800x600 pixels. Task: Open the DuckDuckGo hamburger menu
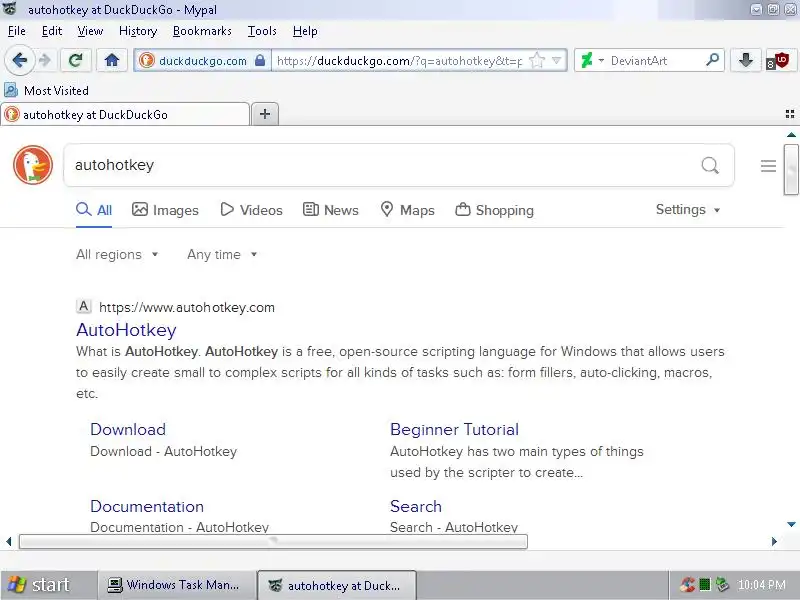[768, 166]
